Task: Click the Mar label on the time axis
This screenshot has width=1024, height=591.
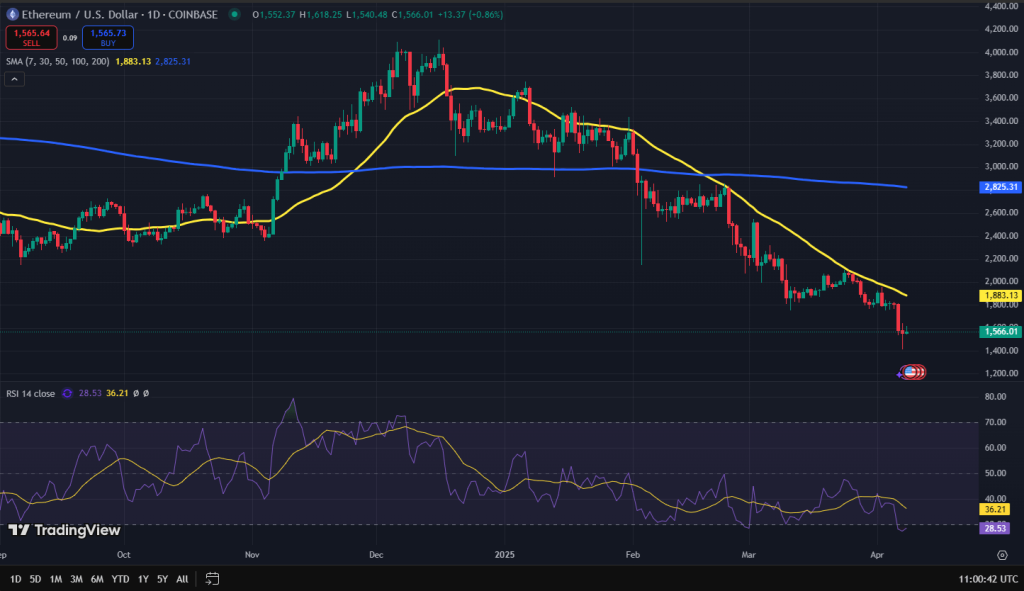Action: [x=748, y=555]
